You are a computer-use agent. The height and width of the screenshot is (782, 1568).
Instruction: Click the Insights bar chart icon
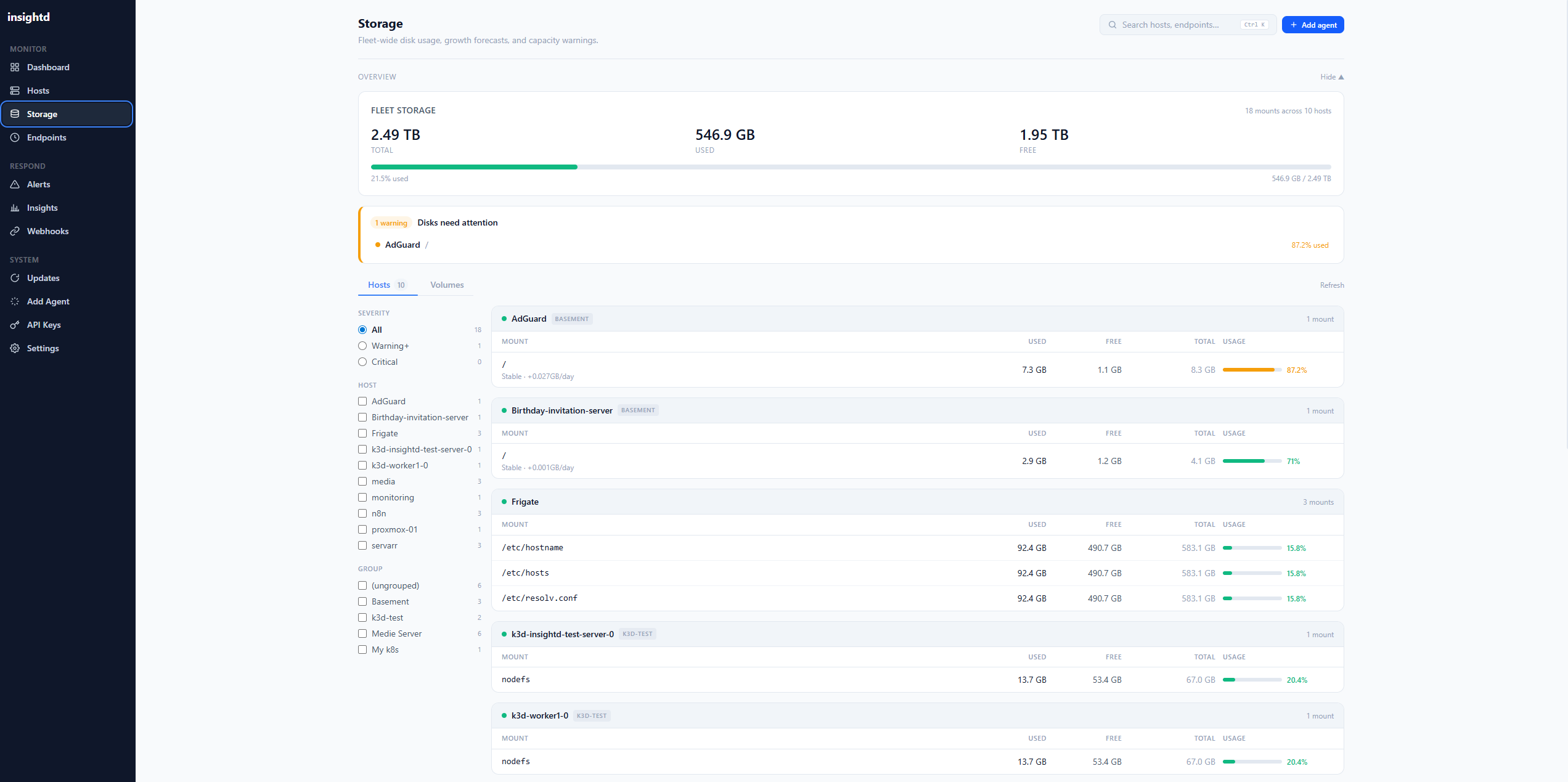[15, 208]
